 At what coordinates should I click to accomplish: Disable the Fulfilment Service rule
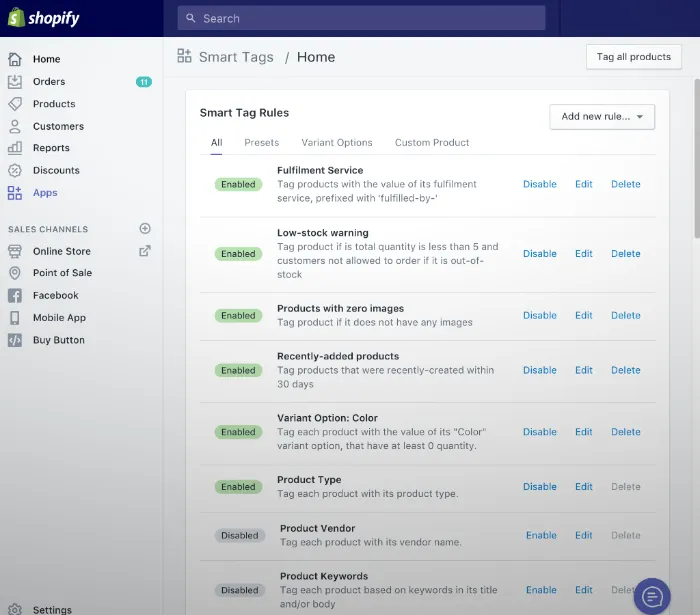pyautogui.click(x=539, y=184)
